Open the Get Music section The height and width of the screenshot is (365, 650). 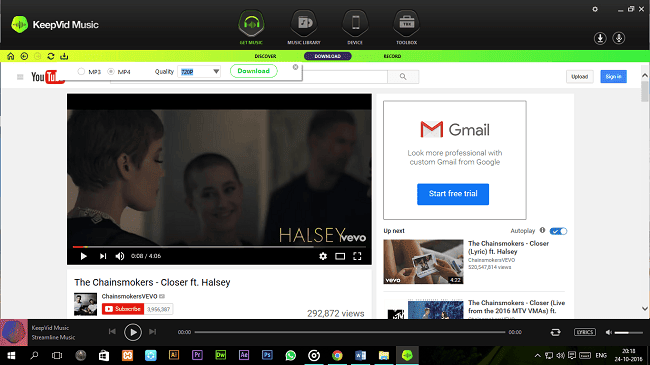tap(251, 27)
